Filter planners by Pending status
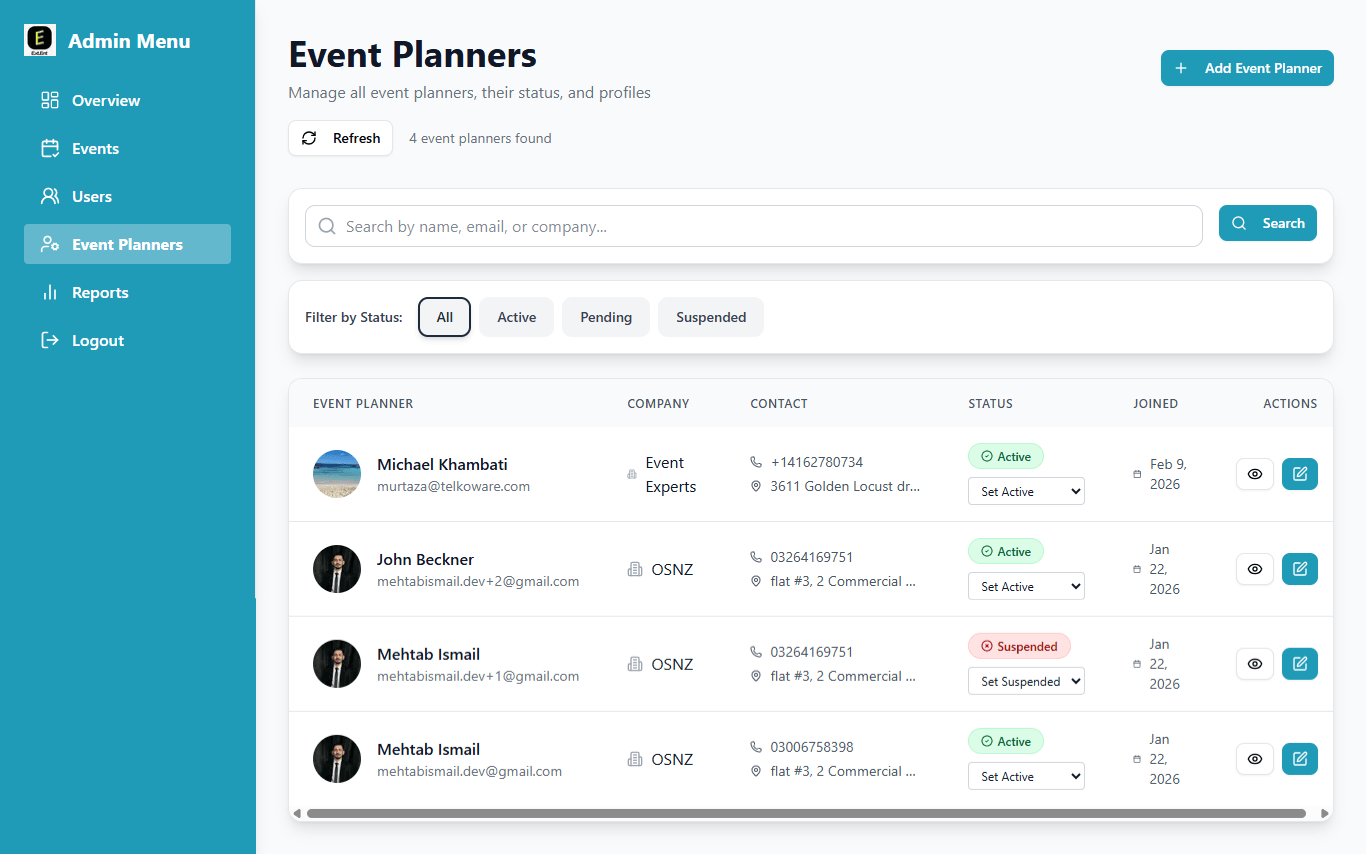1366x854 pixels. pos(605,317)
